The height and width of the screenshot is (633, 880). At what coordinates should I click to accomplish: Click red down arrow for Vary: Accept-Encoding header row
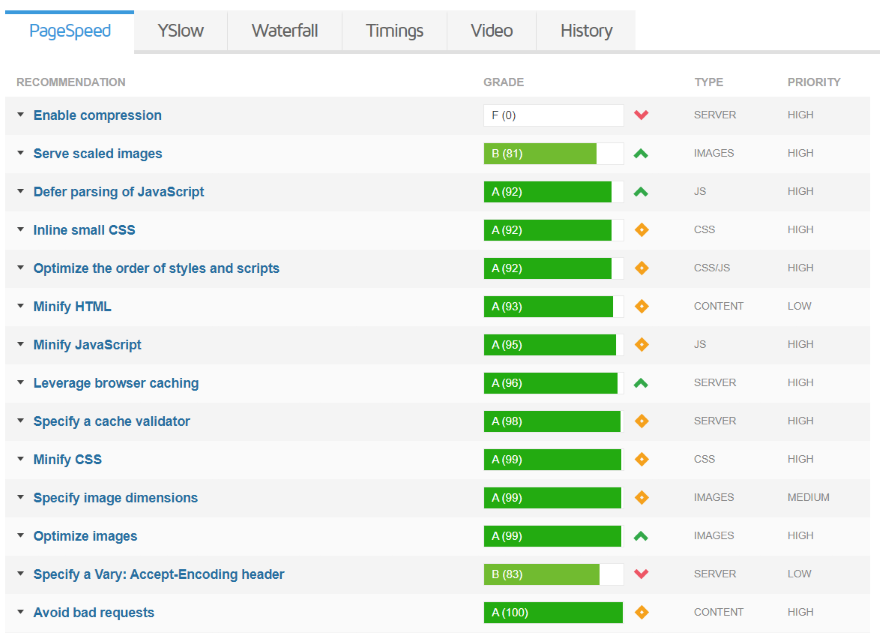click(641, 574)
